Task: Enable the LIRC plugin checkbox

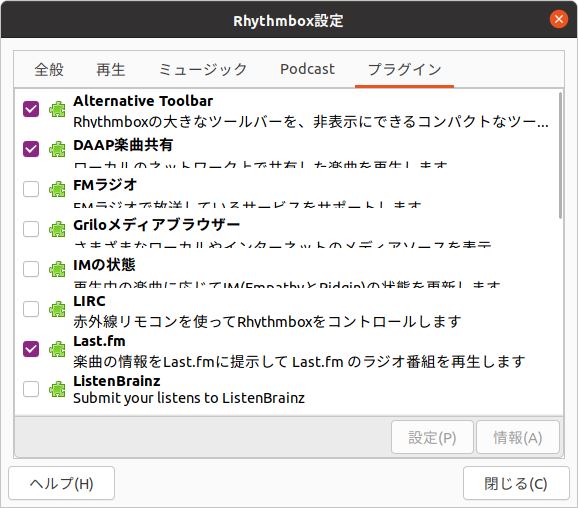Action: click(x=31, y=309)
